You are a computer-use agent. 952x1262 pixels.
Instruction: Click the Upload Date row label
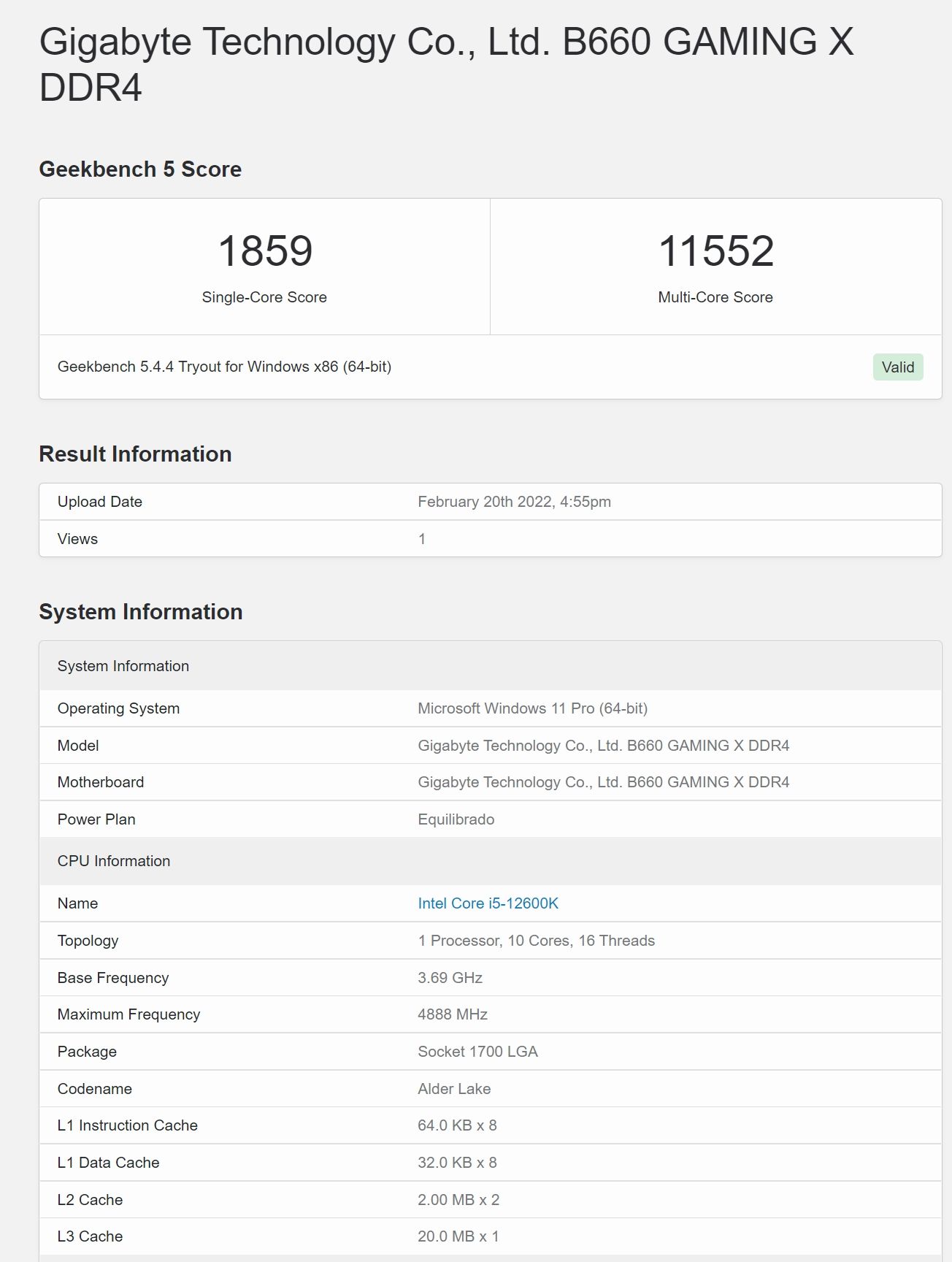[x=100, y=502]
